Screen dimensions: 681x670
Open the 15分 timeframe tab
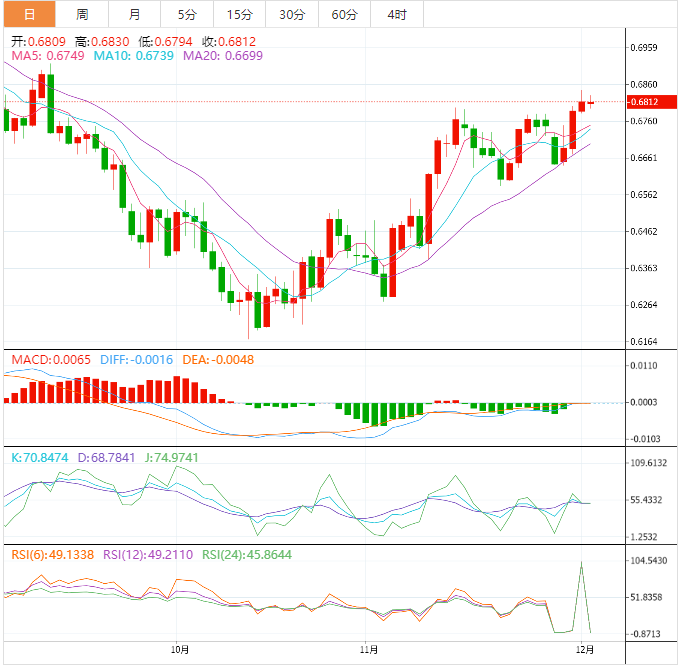tap(240, 14)
